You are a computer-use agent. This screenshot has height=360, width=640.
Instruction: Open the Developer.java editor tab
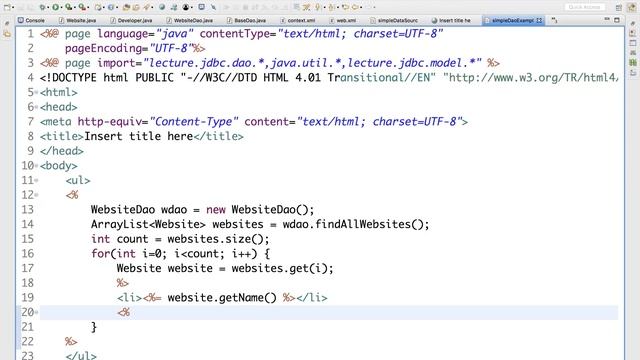coord(131,20)
